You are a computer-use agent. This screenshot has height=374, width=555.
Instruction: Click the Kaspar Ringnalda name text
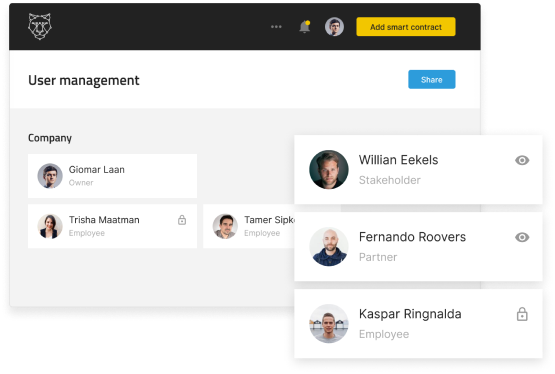coord(410,314)
